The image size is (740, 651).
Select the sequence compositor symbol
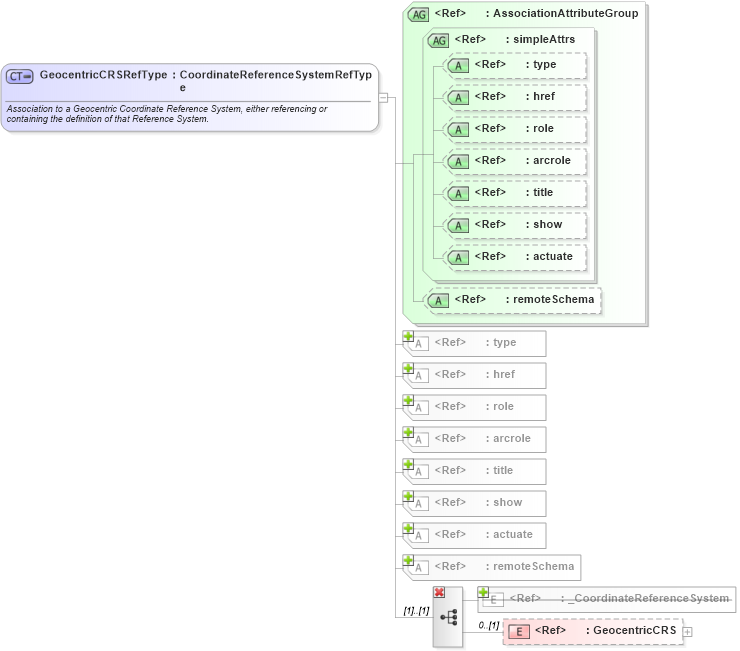(x=448, y=617)
